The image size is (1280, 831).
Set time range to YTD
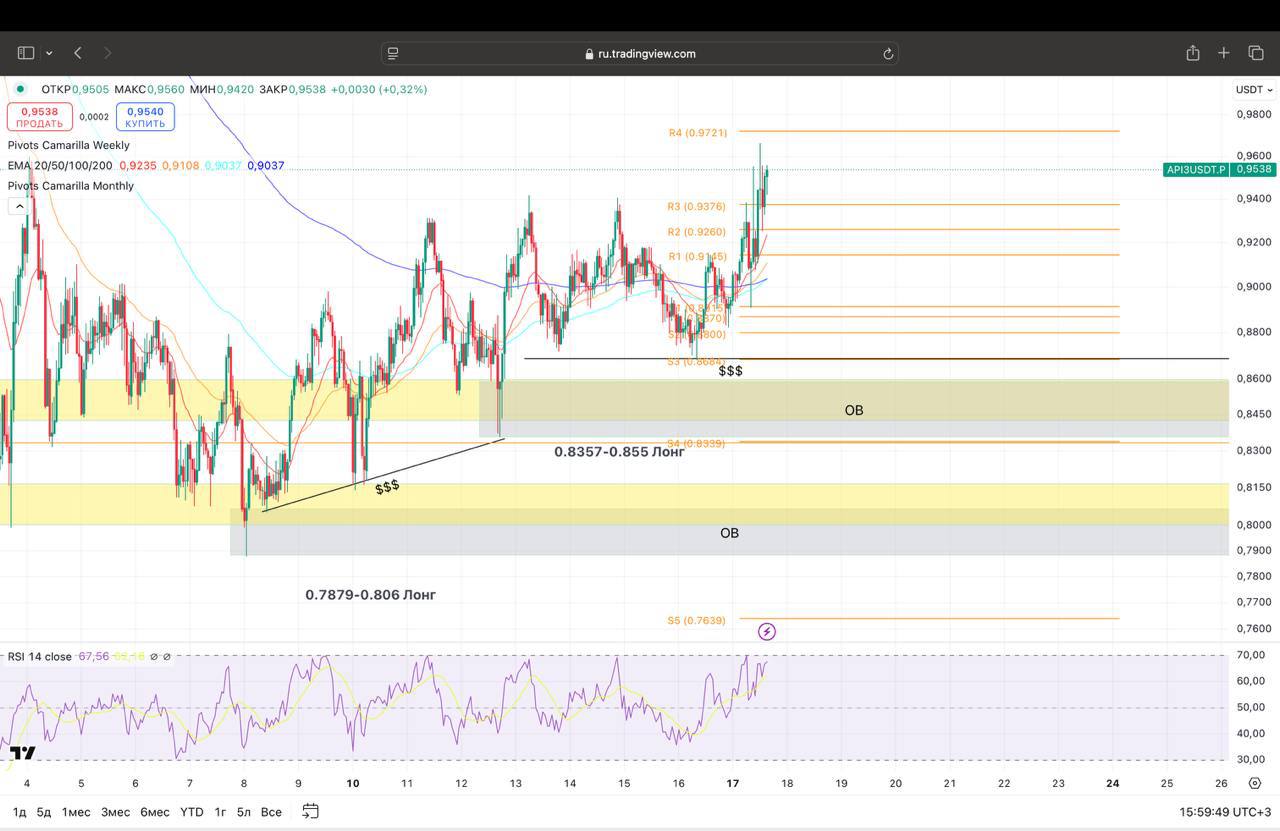pos(191,811)
